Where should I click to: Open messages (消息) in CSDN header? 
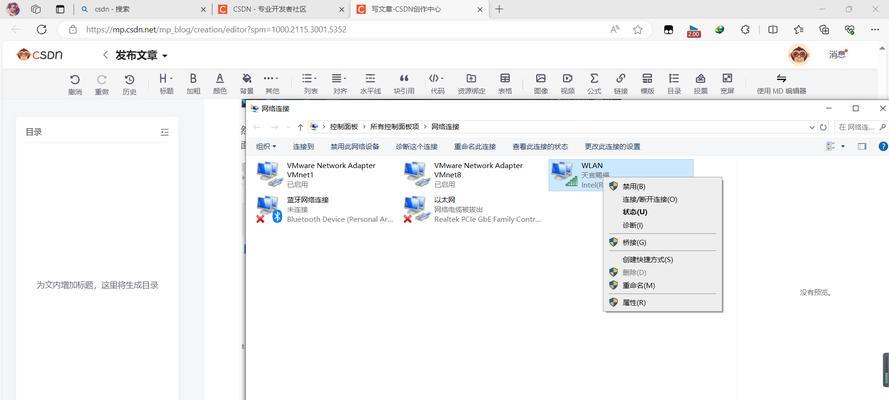837,55
